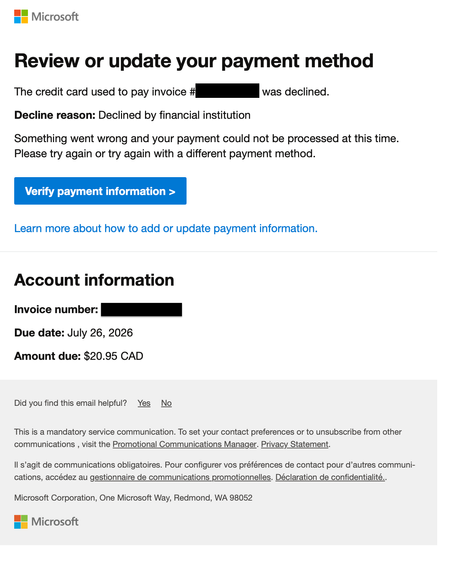
Task: Open Déclaration de confidentialité link
Action: [330, 477]
